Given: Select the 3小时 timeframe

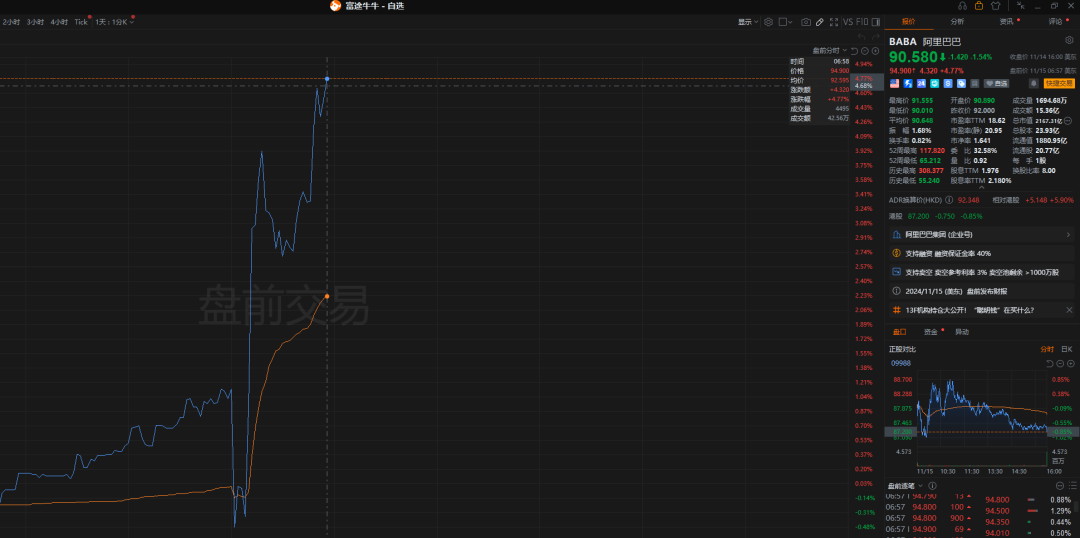Looking at the screenshot, I should click(x=35, y=22).
